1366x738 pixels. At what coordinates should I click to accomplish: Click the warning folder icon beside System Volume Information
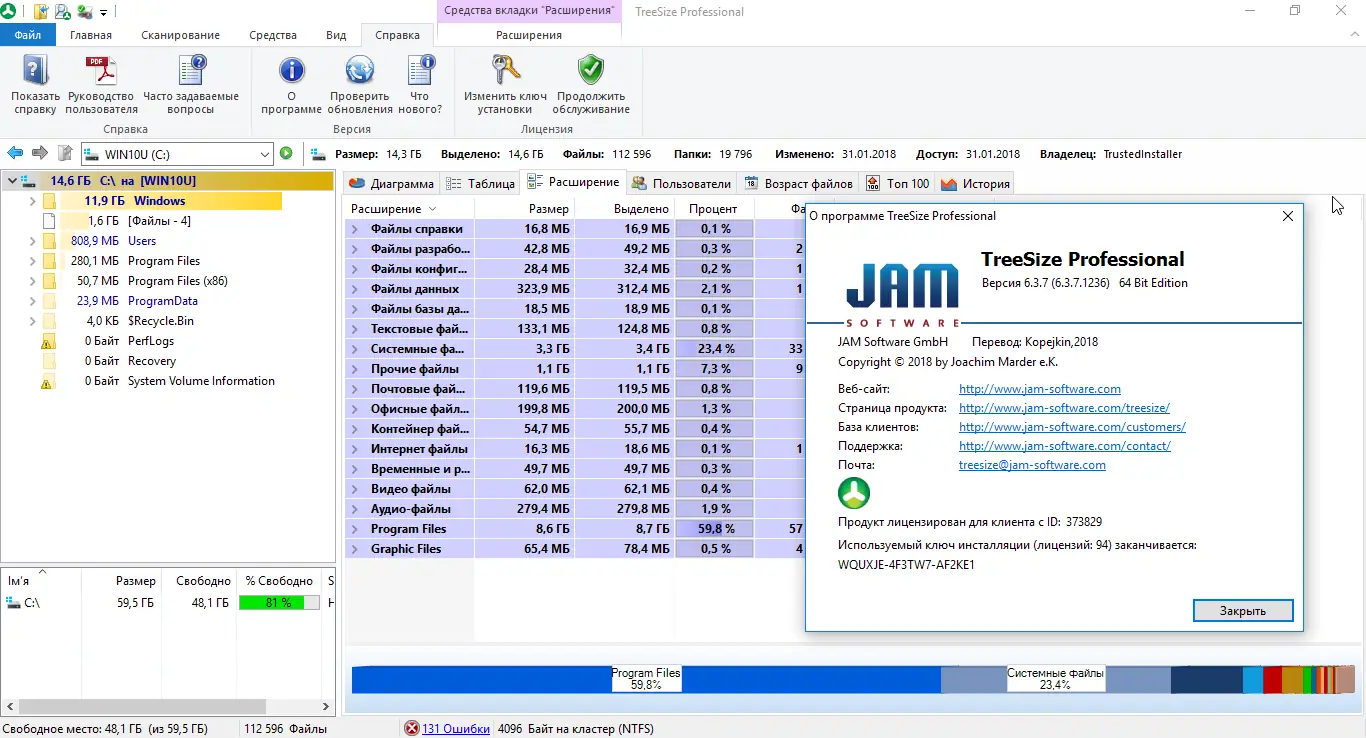(x=46, y=381)
